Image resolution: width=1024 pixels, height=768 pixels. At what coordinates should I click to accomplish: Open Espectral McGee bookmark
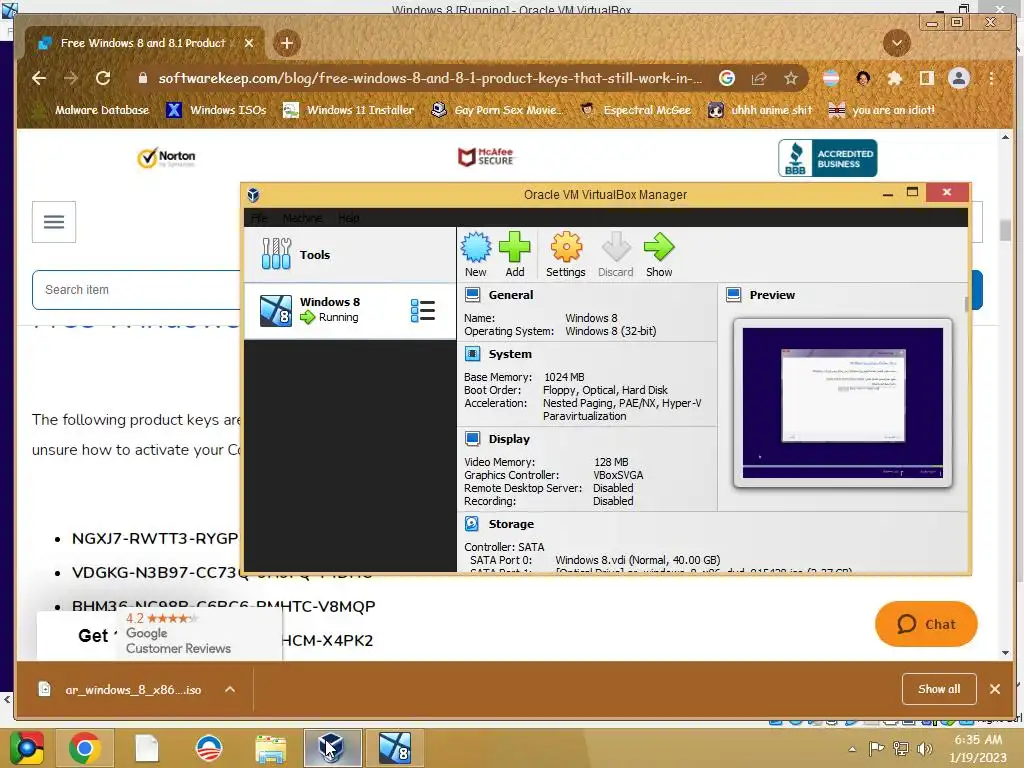point(635,110)
